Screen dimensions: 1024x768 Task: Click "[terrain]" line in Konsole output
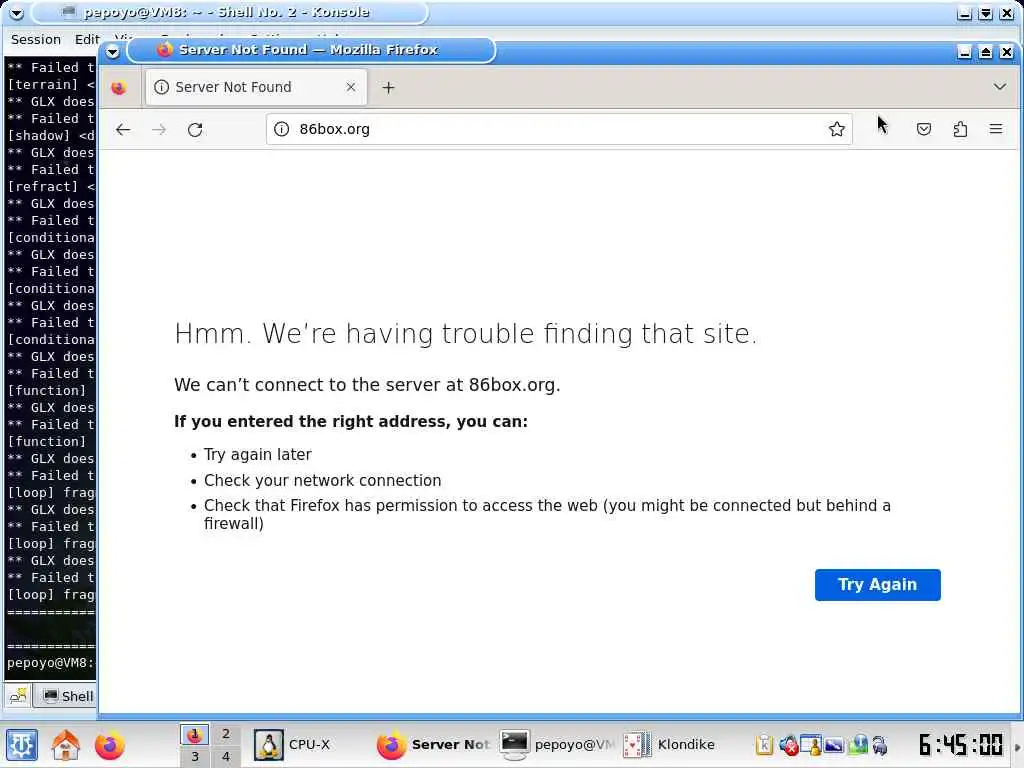tap(50, 84)
